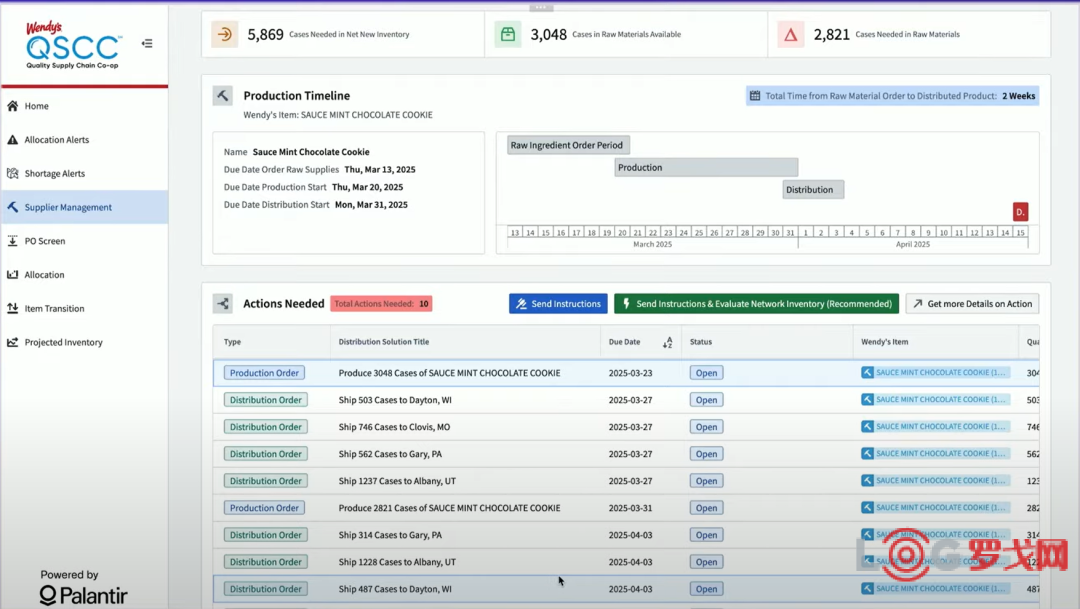The height and width of the screenshot is (609, 1080).
Task: Click the Actions Needed share icon
Action: (x=222, y=303)
